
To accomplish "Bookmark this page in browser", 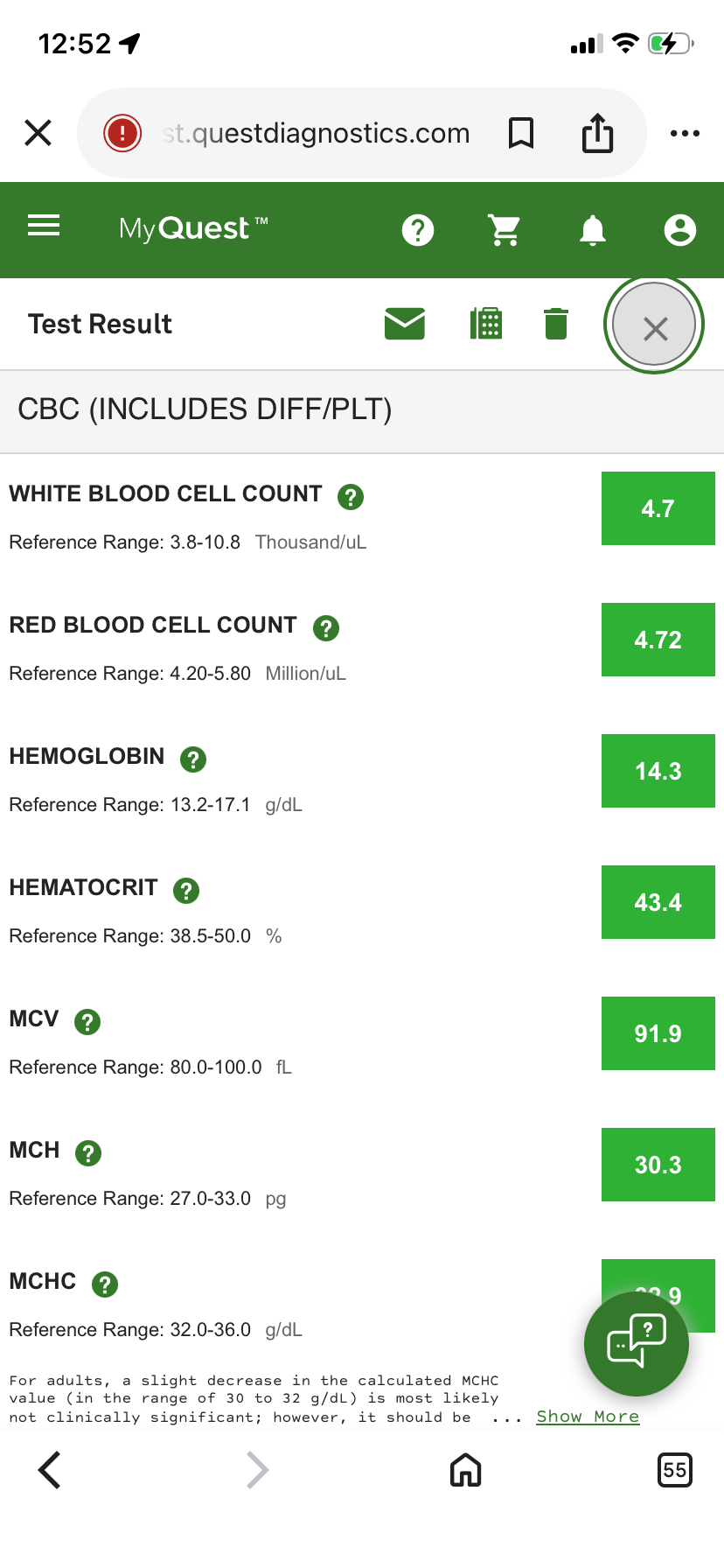I will tap(521, 134).
